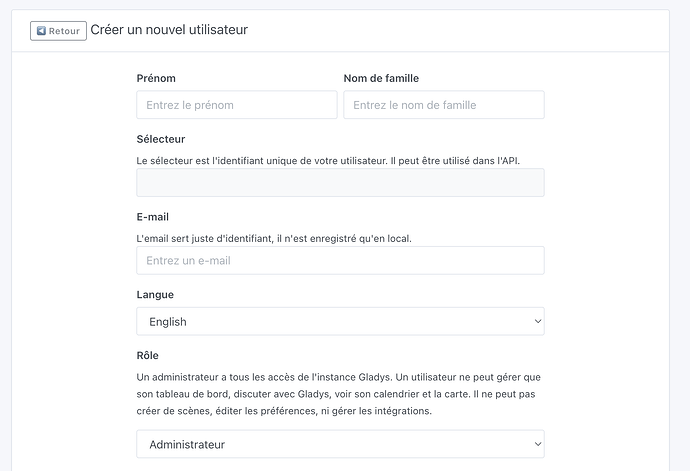The image size is (690, 471).
Task: Click the Retour back button
Action: pyautogui.click(x=58, y=31)
